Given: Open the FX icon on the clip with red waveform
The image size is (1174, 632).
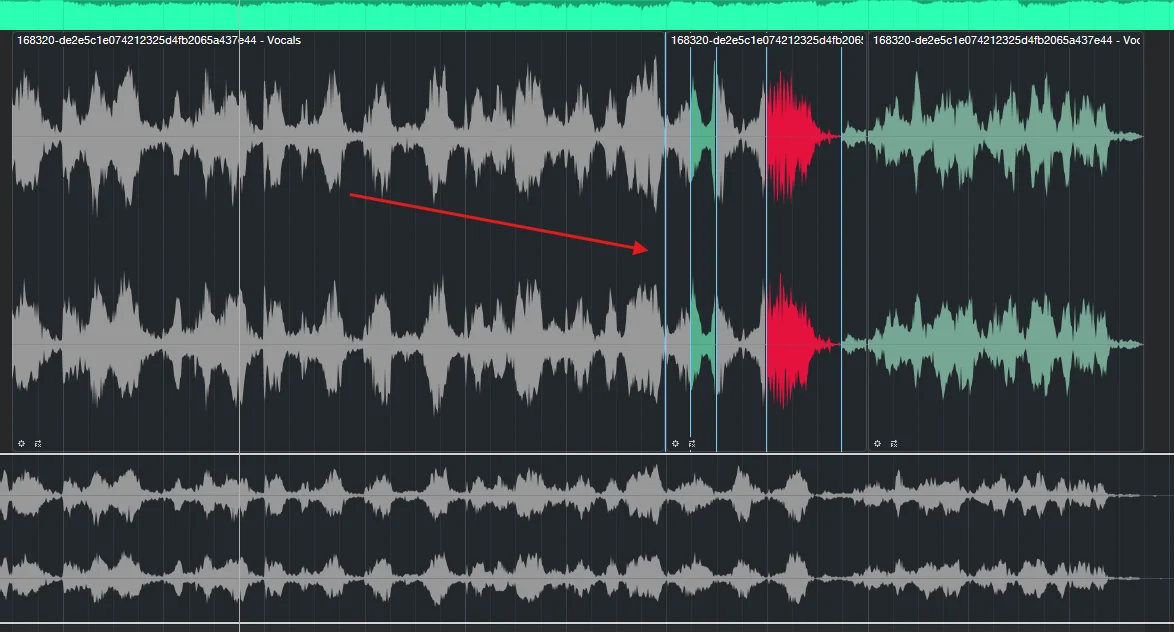Looking at the screenshot, I should [x=692, y=444].
